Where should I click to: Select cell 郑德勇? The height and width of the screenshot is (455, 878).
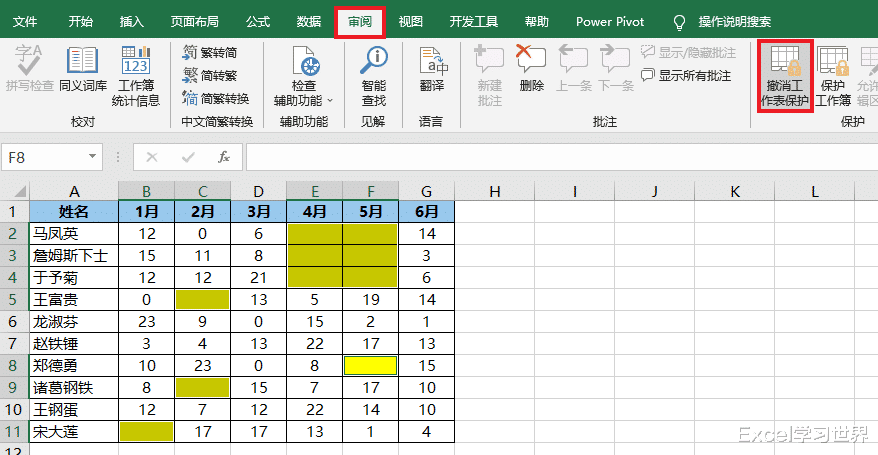click(x=74, y=365)
